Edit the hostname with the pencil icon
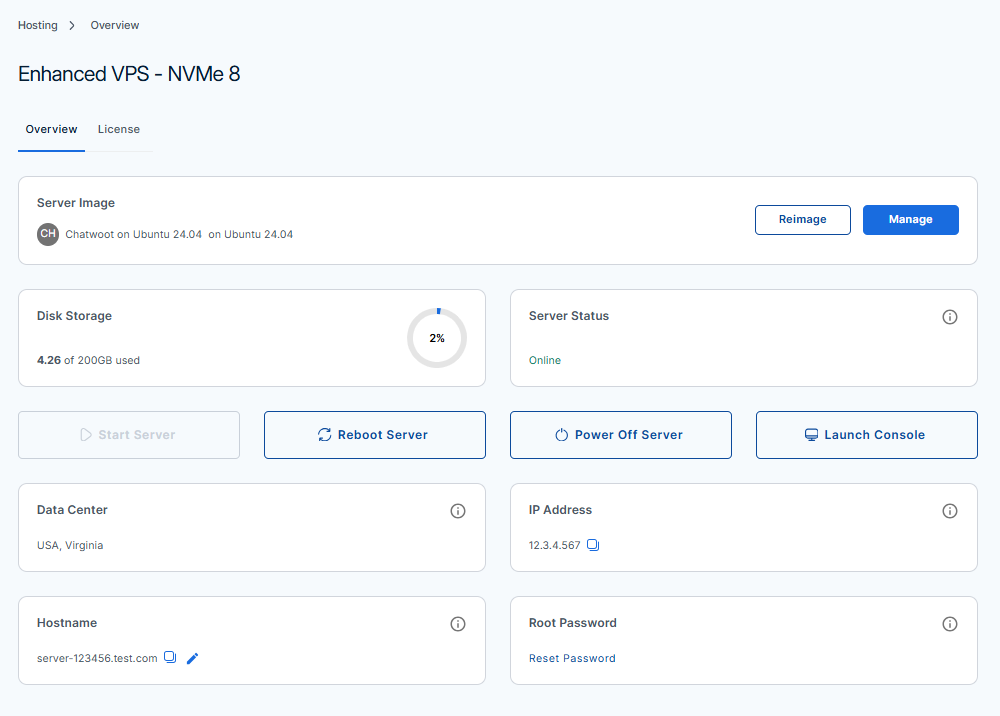 (193, 658)
